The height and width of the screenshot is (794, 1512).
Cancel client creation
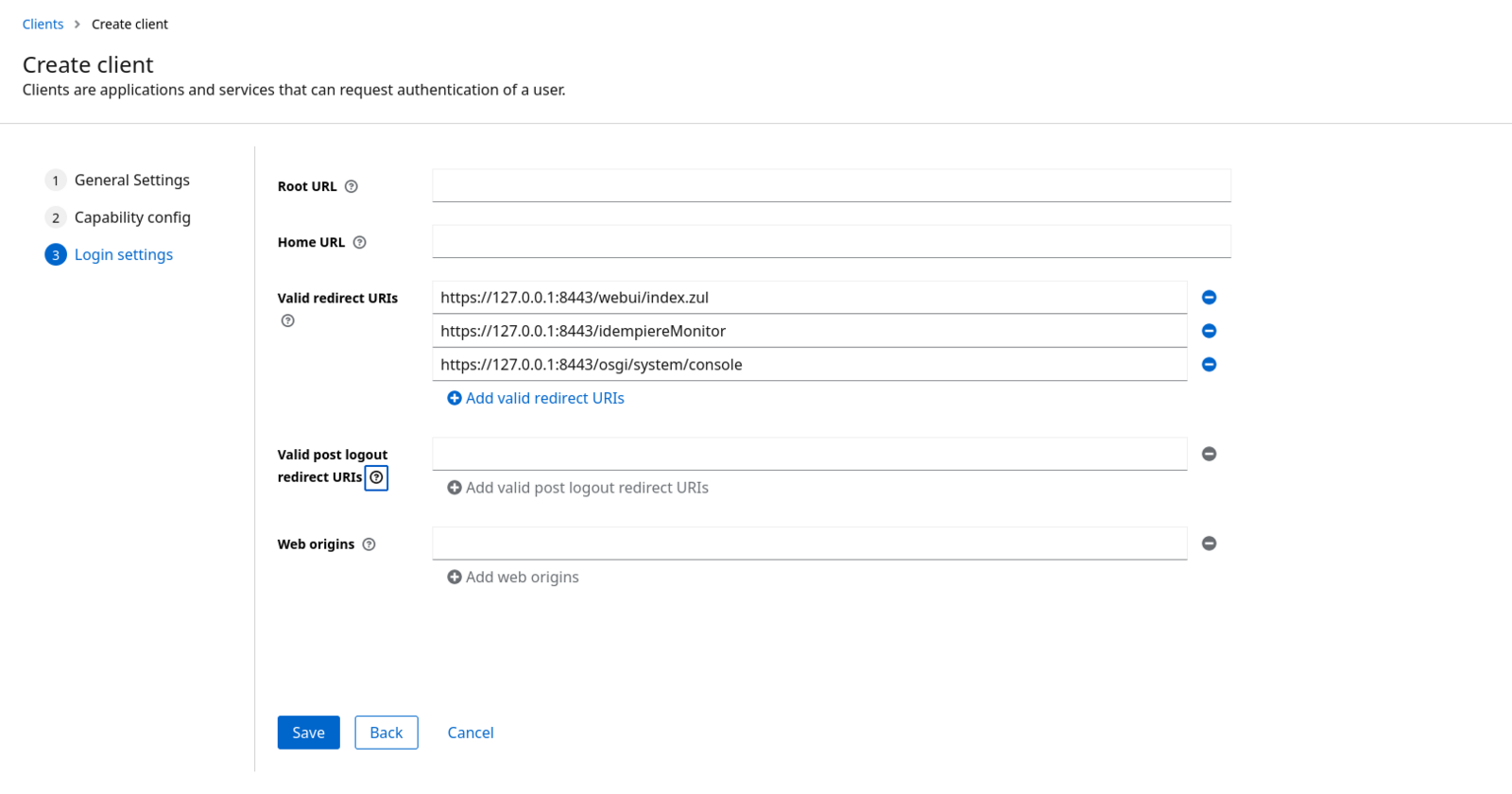pyautogui.click(x=471, y=733)
